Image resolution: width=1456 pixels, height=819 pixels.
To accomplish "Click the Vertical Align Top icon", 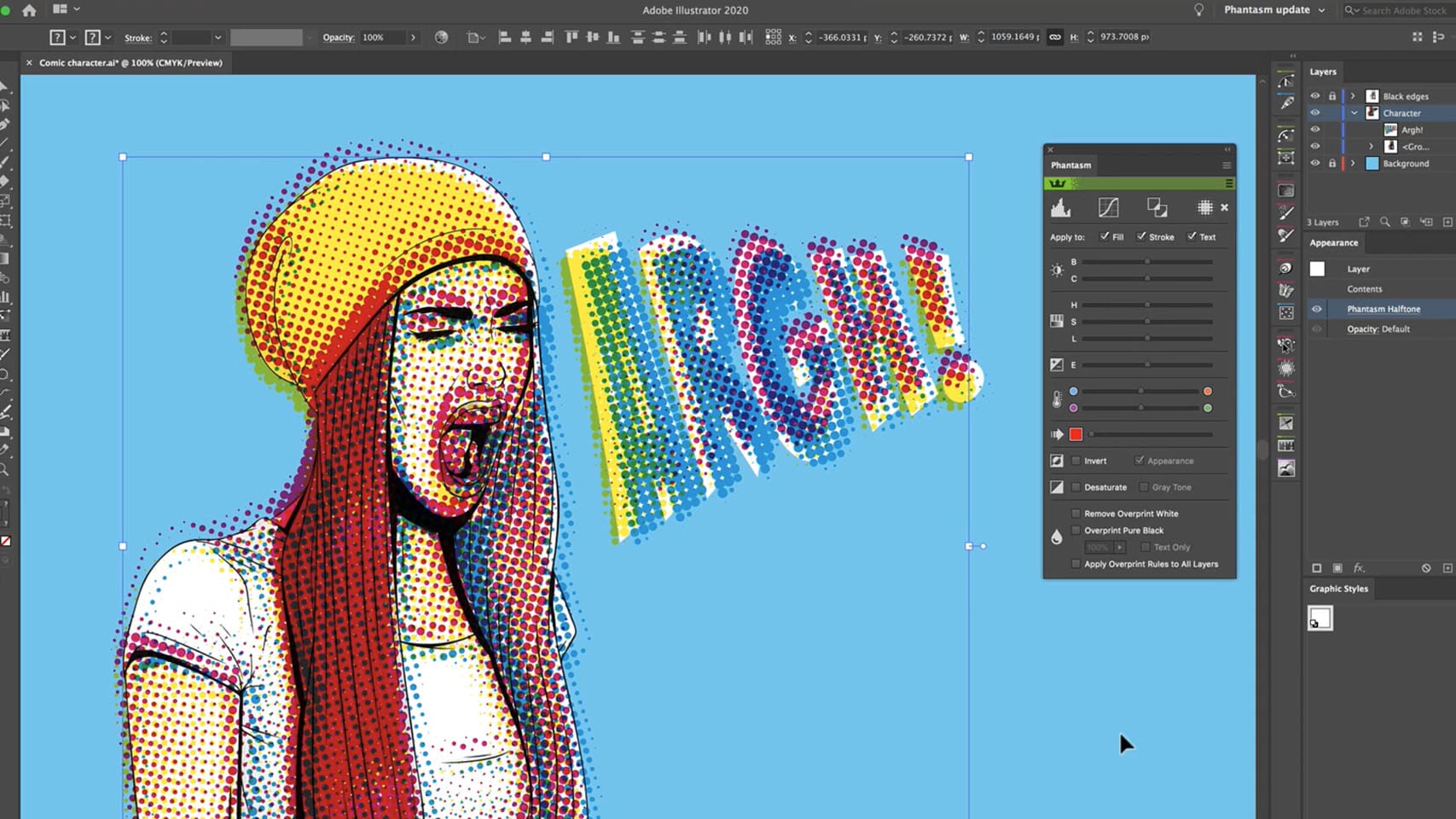I will pyautogui.click(x=571, y=37).
